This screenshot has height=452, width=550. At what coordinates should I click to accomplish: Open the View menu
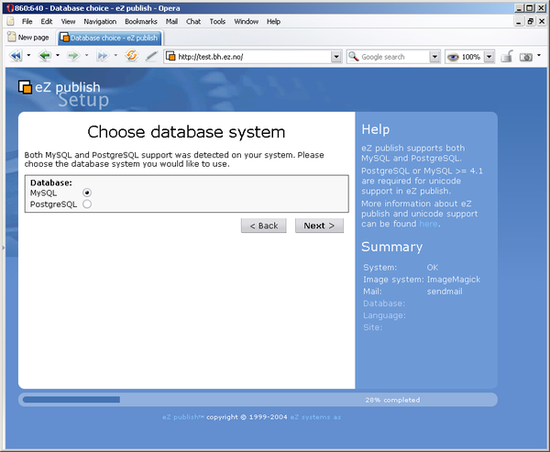click(68, 22)
